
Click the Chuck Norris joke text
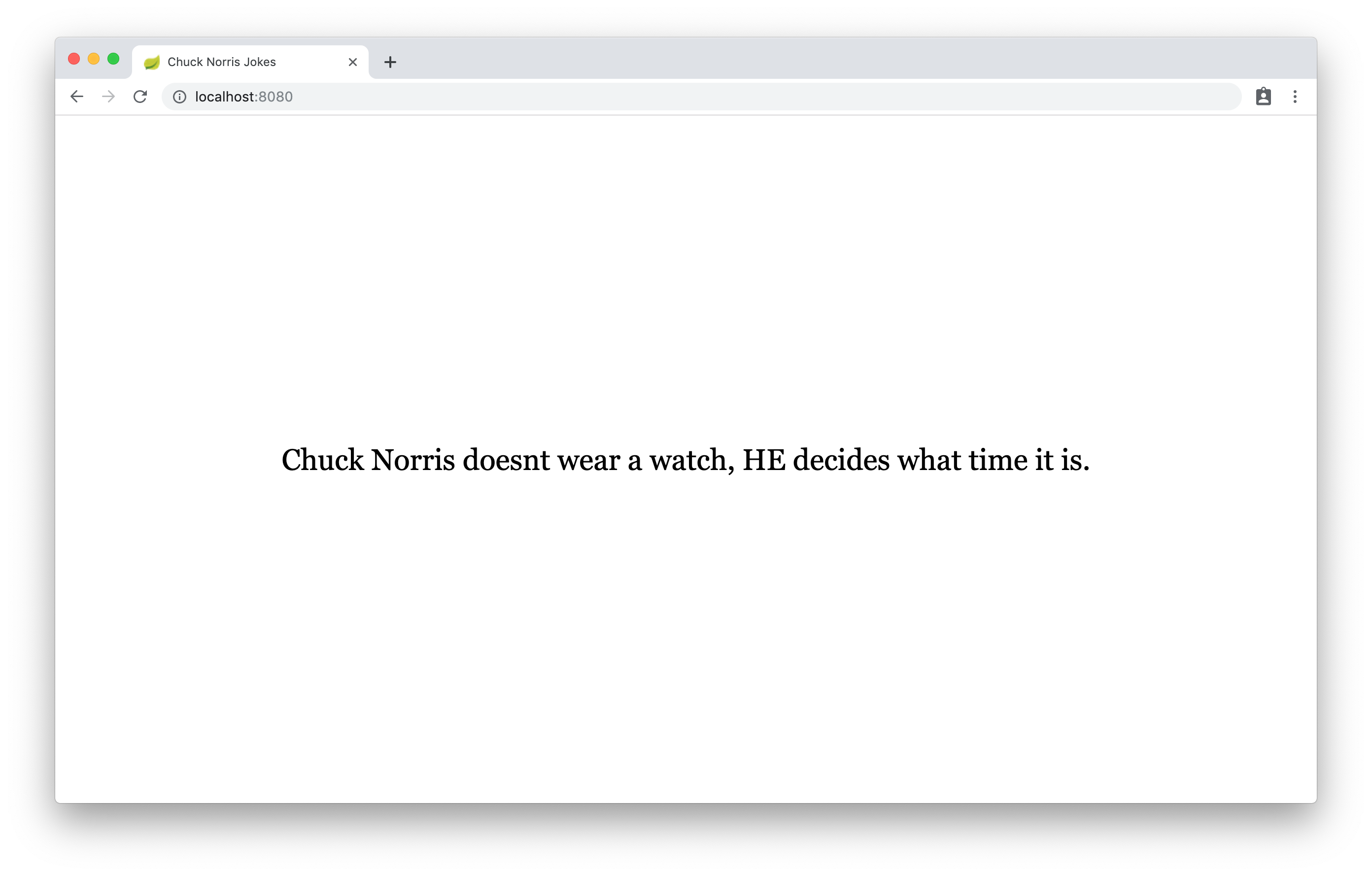[x=686, y=460]
